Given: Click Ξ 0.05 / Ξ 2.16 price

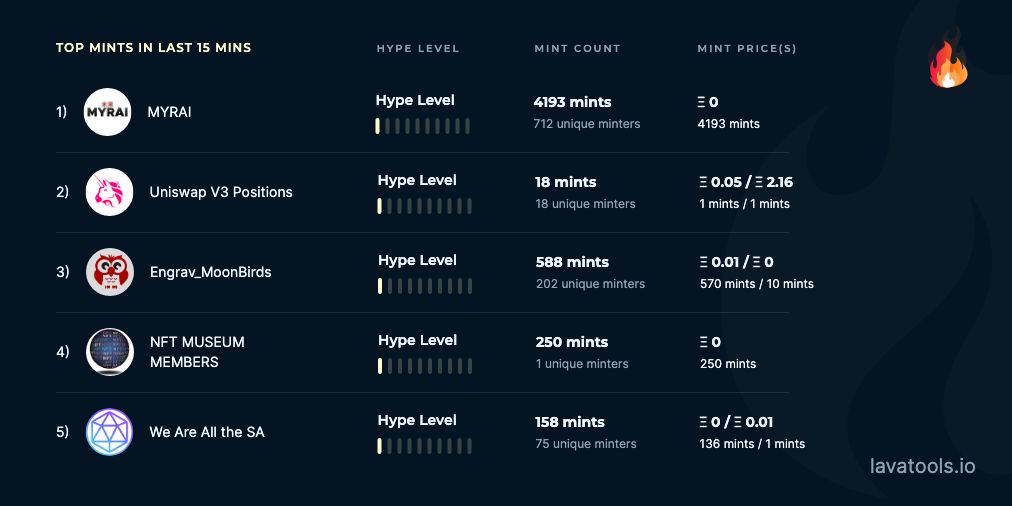Looking at the screenshot, I should pyautogui.click(x=746, y=182).
